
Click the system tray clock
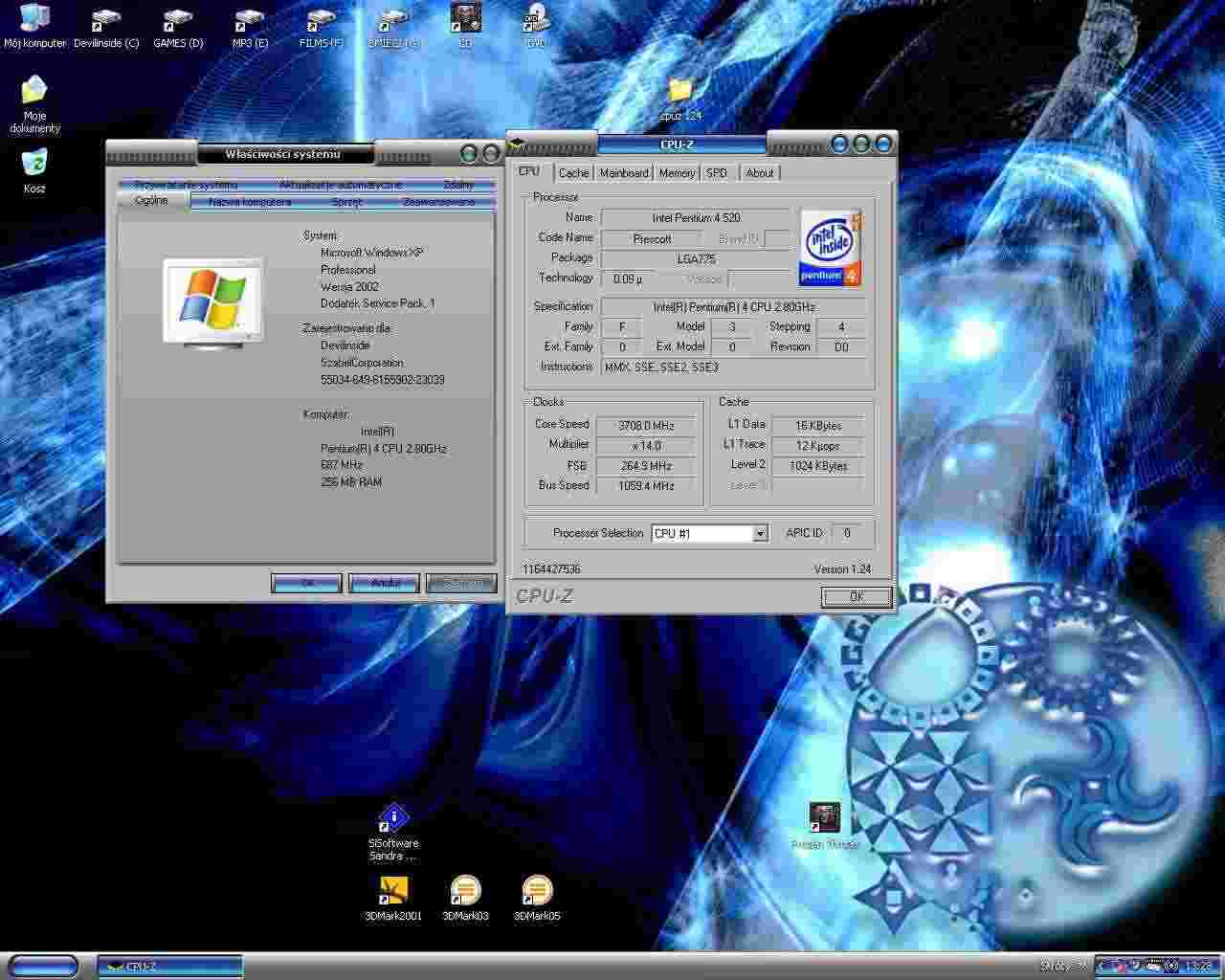coord(1198,967)
